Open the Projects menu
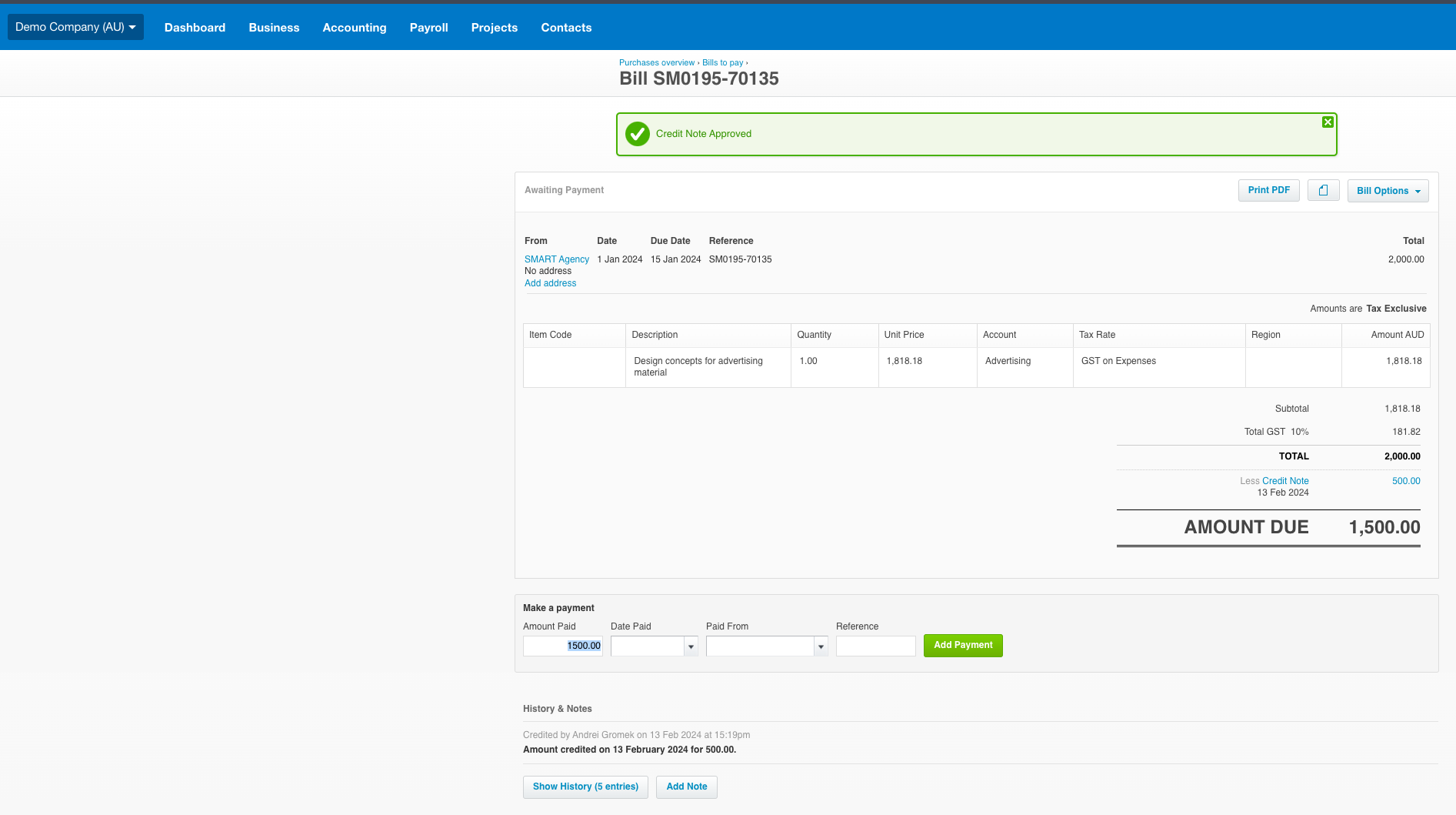The height and width of the screenshot is (815, 1456). pos(495,28)
